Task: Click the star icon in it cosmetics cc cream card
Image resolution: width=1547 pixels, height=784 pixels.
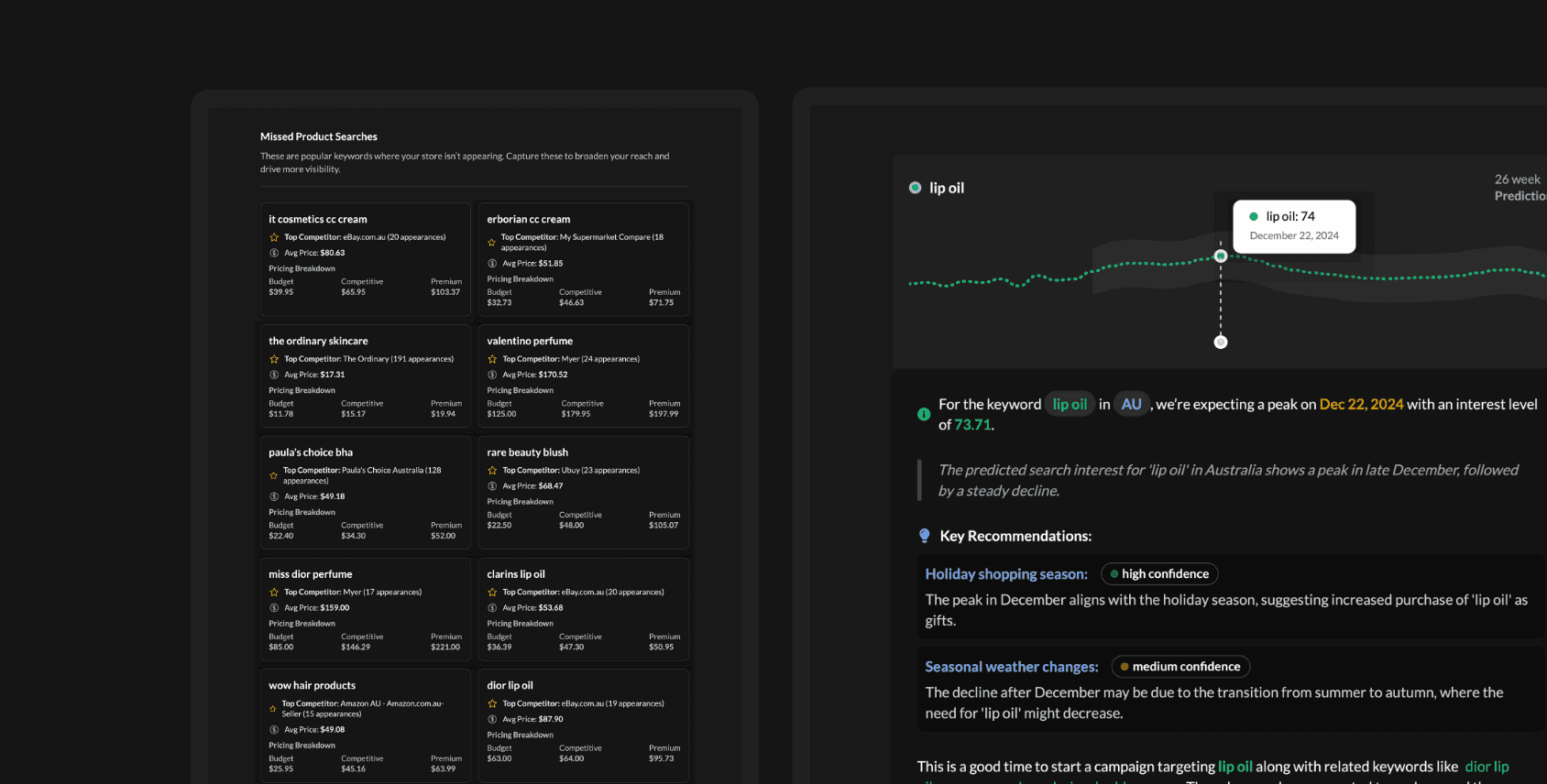Action: (x=274, y=237)
